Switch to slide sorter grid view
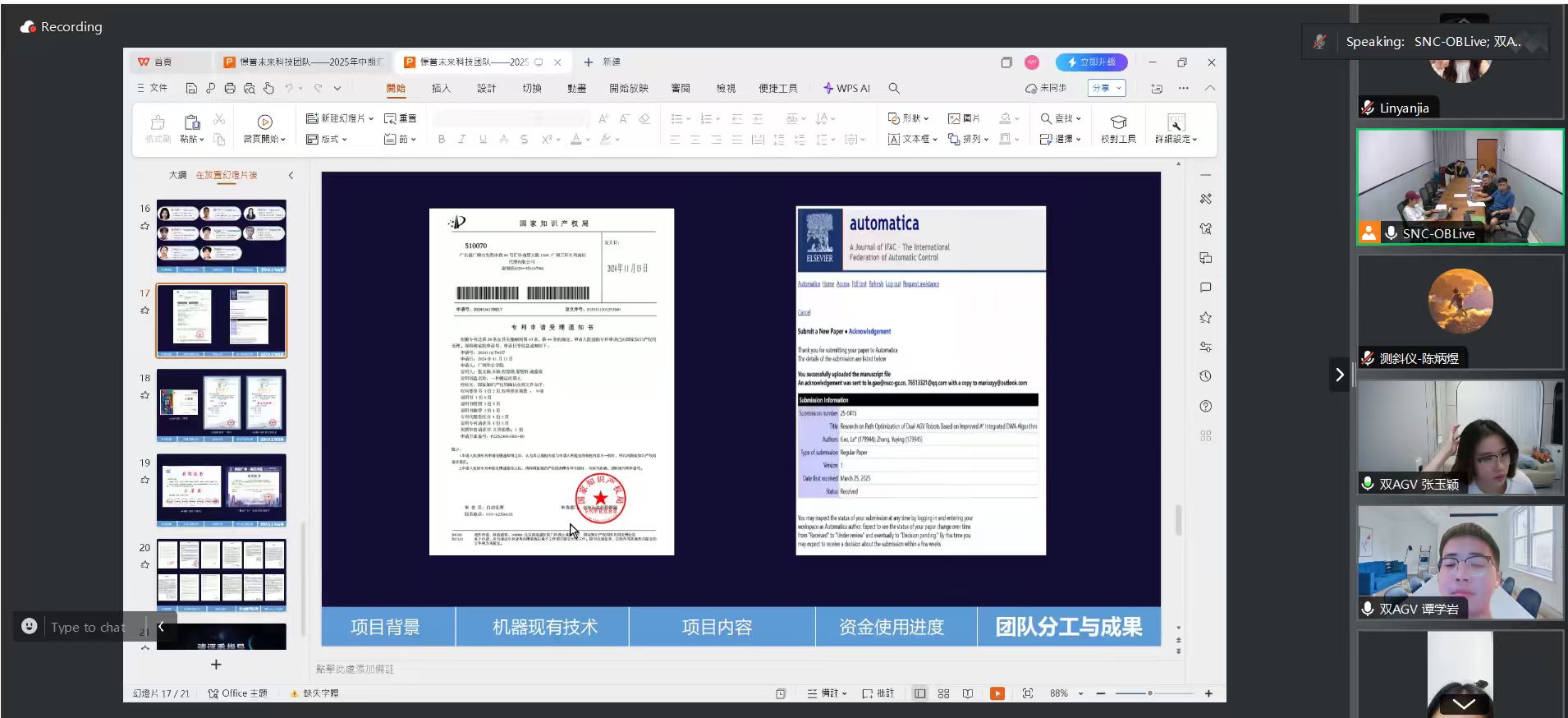Screen dimensions: 1568x718 pyautogui.click(x=943, y=693)
